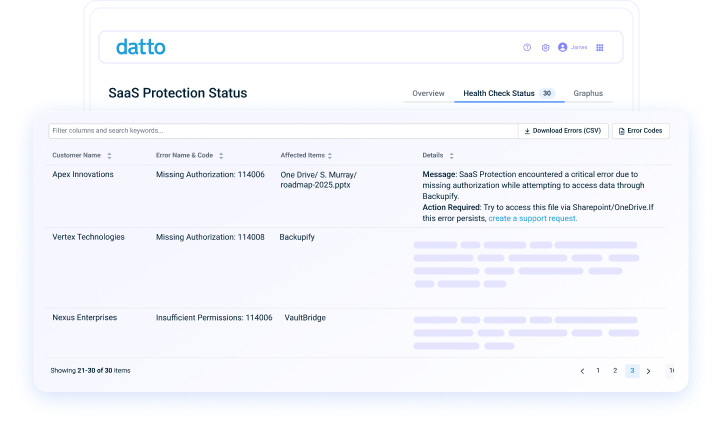Open the apps grid icon
Screen dimensions: 722x433
600,47
